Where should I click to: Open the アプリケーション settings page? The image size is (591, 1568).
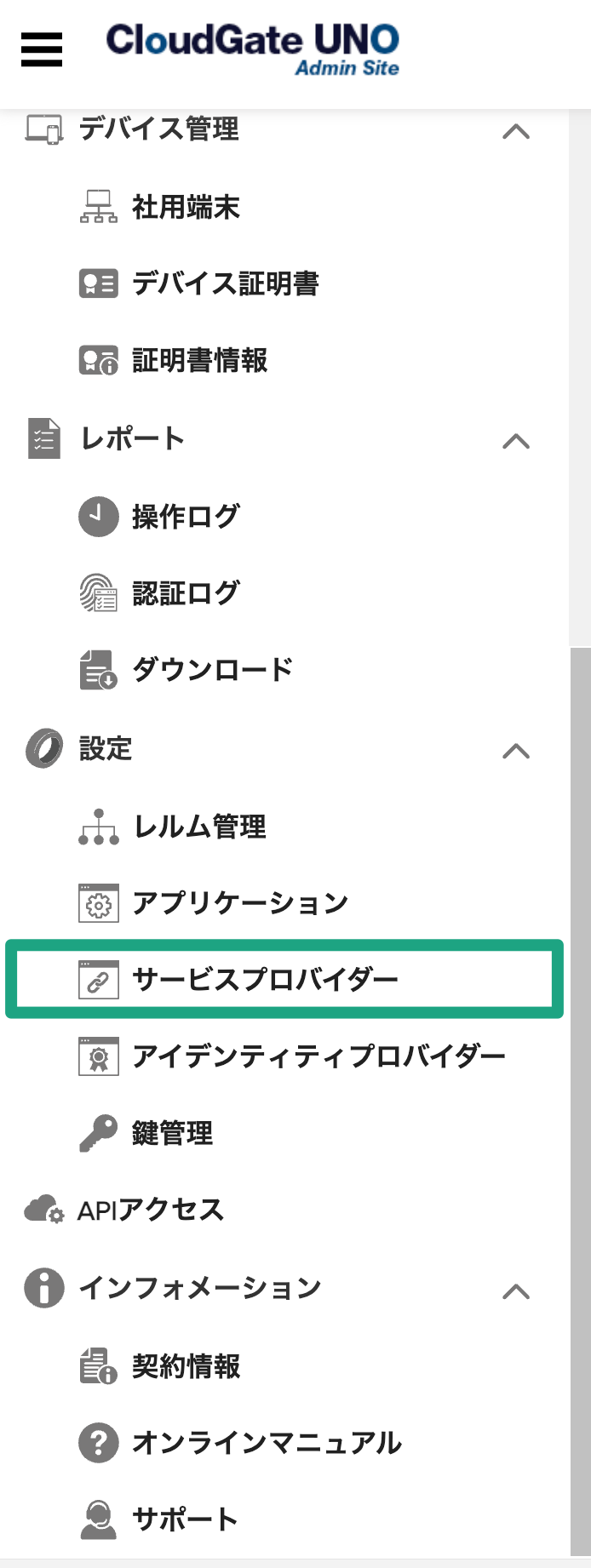[240, 903]
